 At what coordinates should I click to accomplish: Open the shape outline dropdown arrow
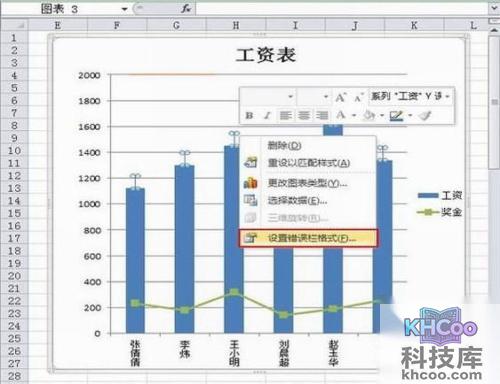point(410,116)
